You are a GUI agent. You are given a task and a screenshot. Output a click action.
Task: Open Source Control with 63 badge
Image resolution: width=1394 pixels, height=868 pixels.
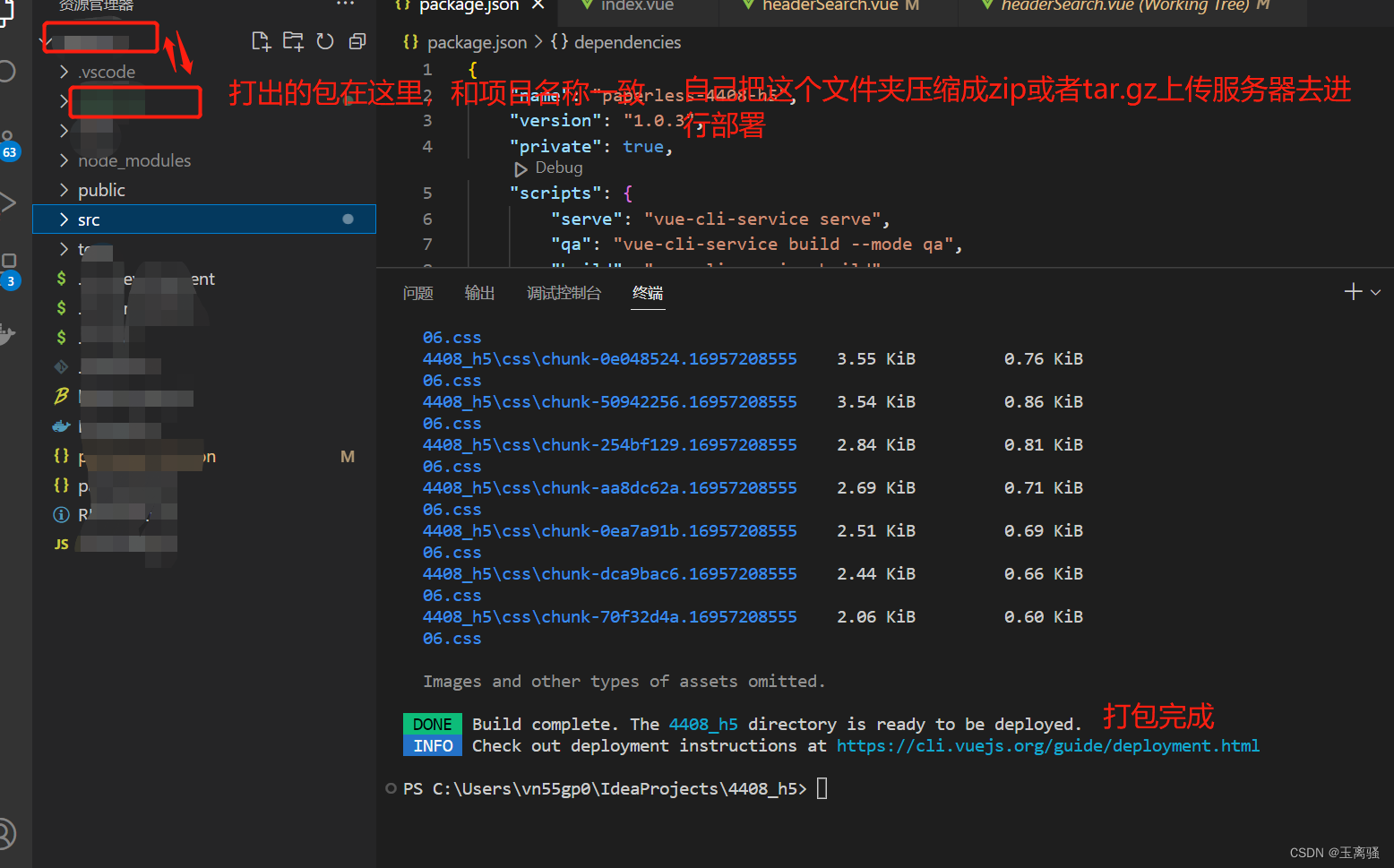pos(8,143)
